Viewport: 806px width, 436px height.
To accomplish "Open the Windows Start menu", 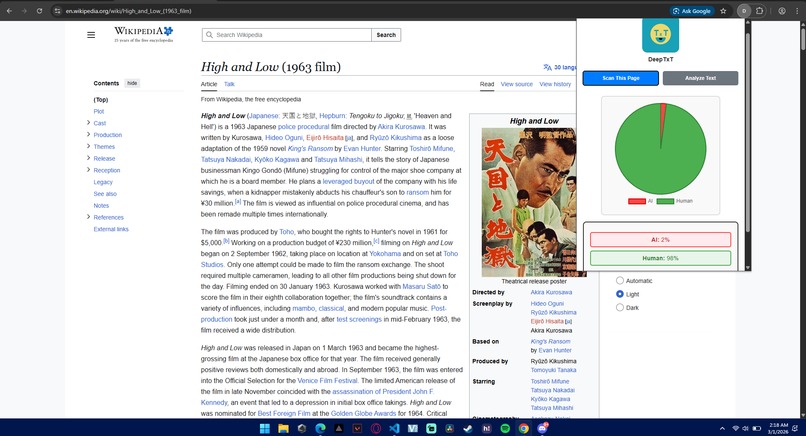I will coord(265,428).
